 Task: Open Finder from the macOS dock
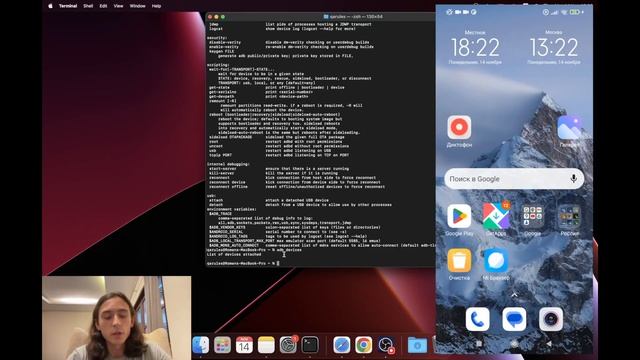(200, 345)
